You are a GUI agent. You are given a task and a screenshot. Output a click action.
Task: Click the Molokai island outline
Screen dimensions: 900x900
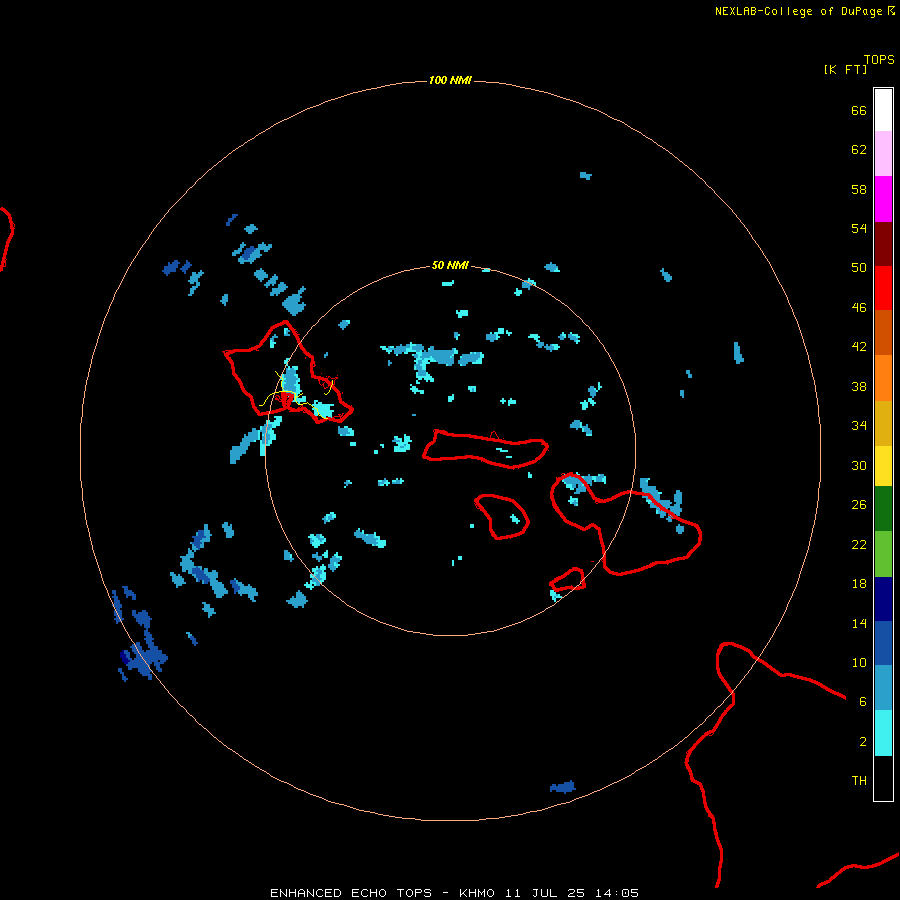[x=486, y=449]
